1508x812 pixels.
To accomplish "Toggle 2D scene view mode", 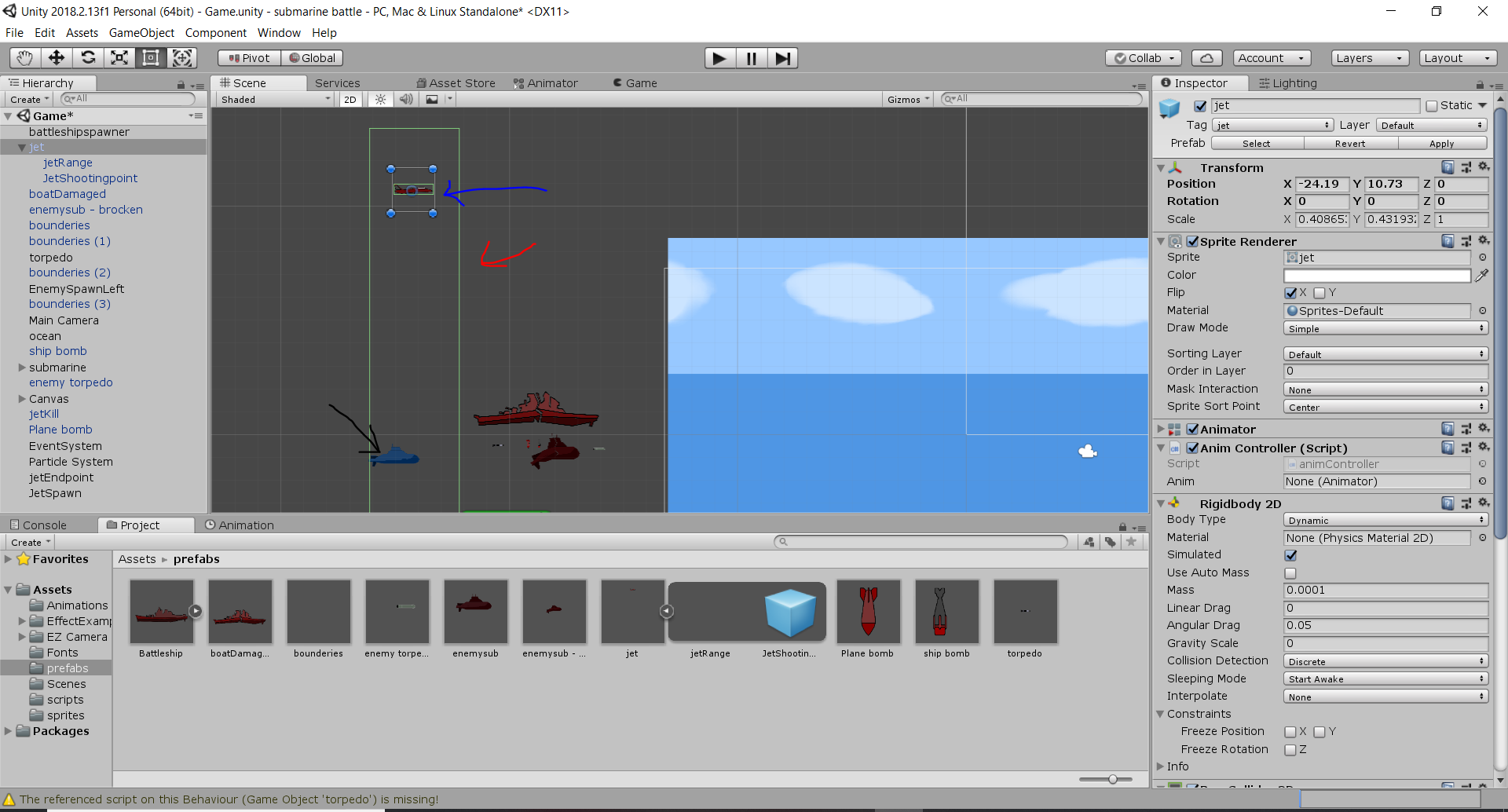I will pos(350,99).
